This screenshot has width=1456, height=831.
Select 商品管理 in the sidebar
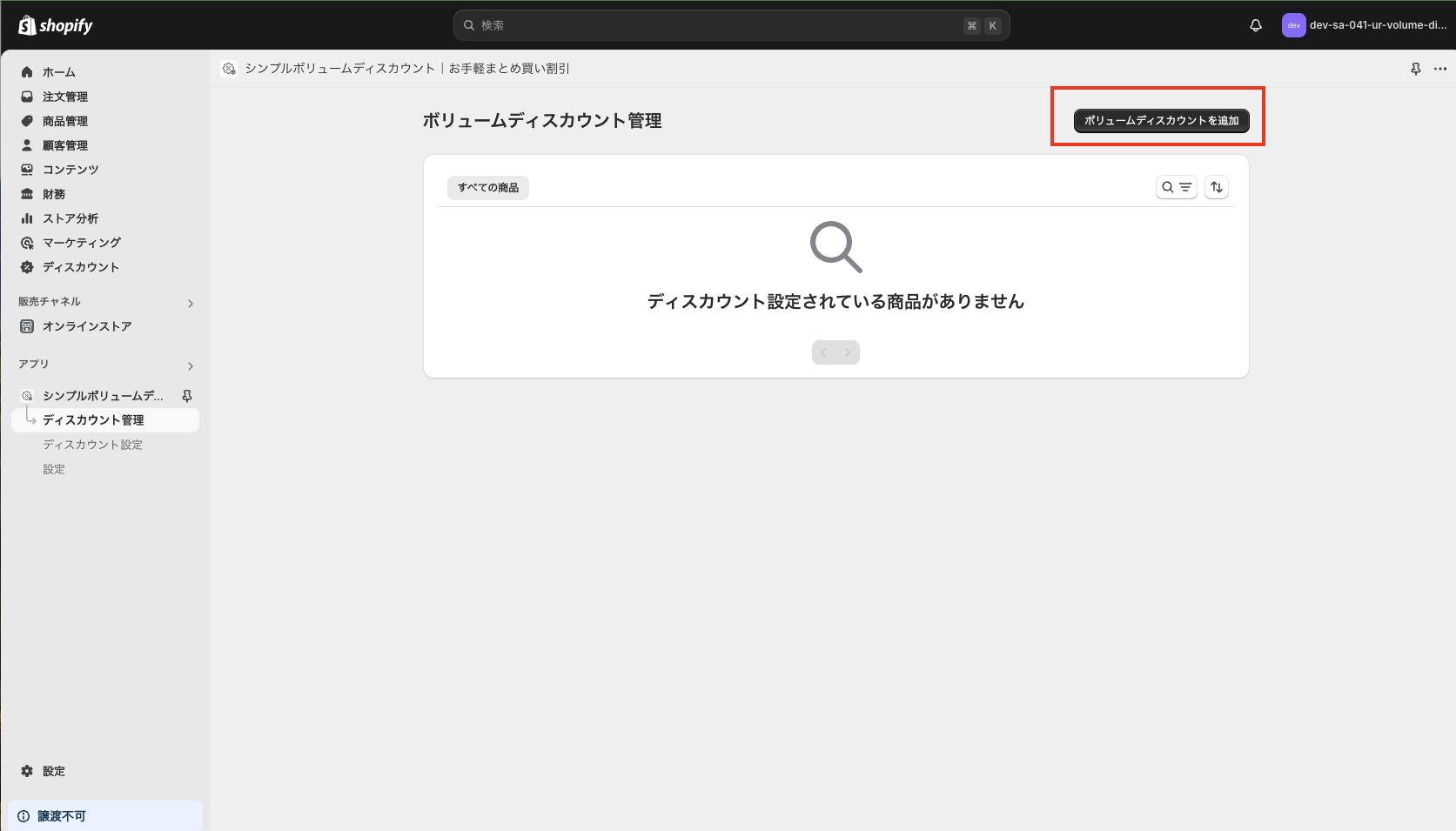tap(65, 121)
